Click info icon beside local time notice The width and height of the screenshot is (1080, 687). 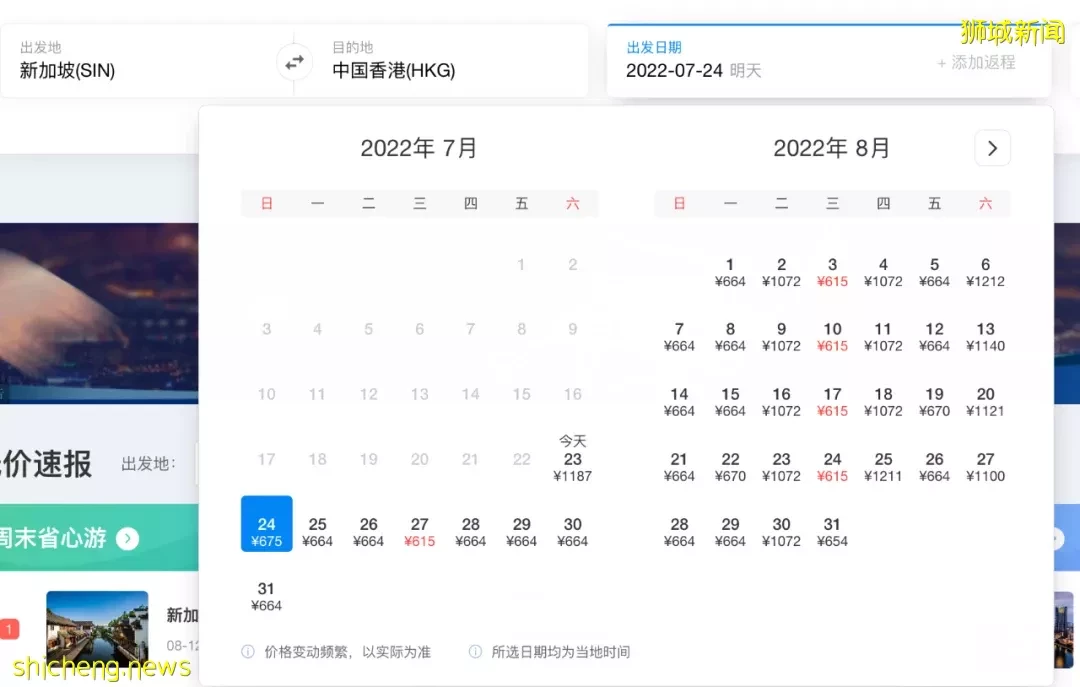point(475,652)
